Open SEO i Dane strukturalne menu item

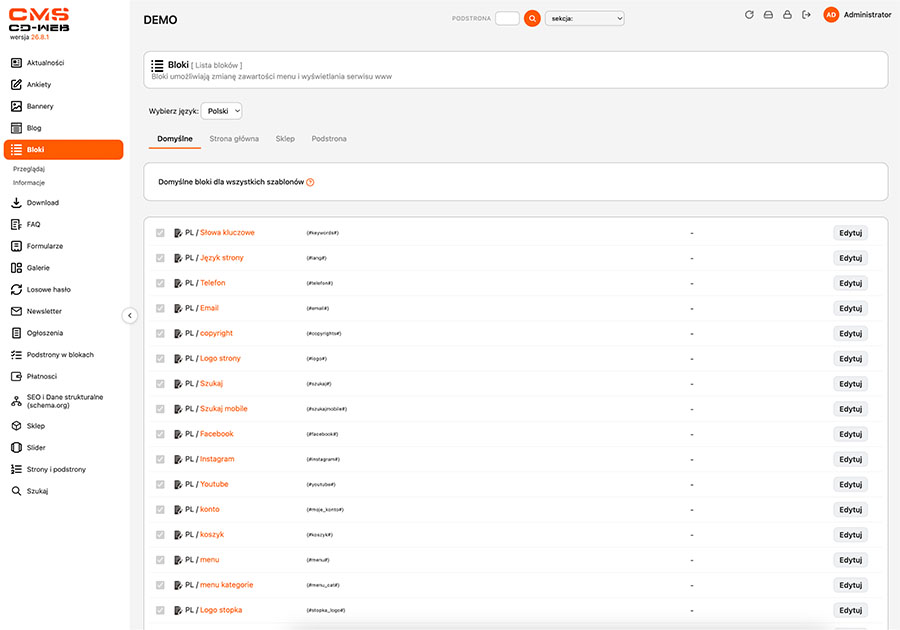65,401
